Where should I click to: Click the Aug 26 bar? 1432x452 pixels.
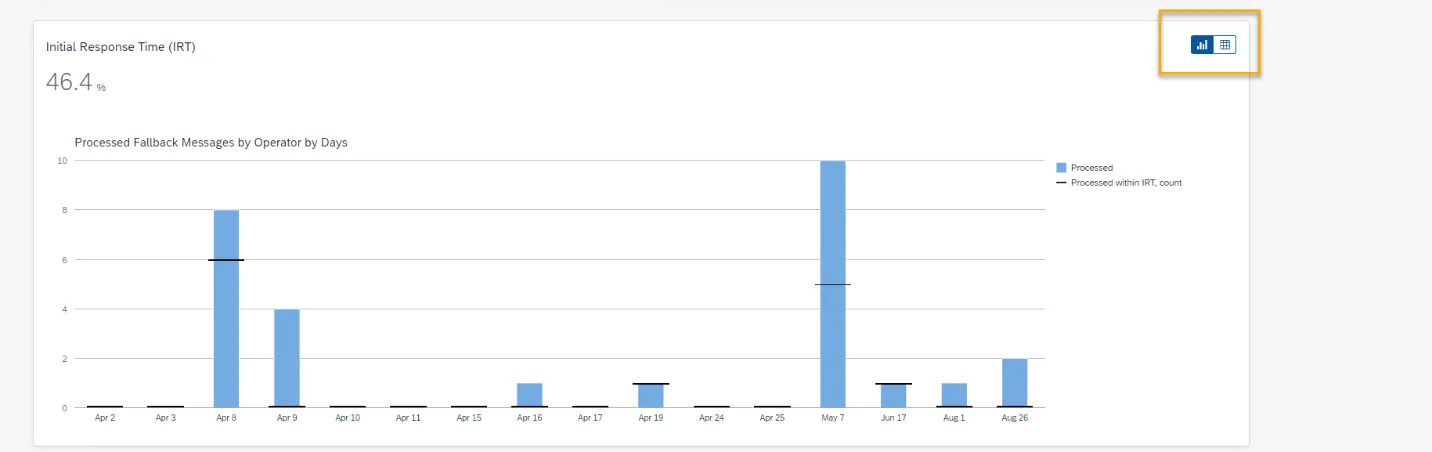pos(1015,383)
